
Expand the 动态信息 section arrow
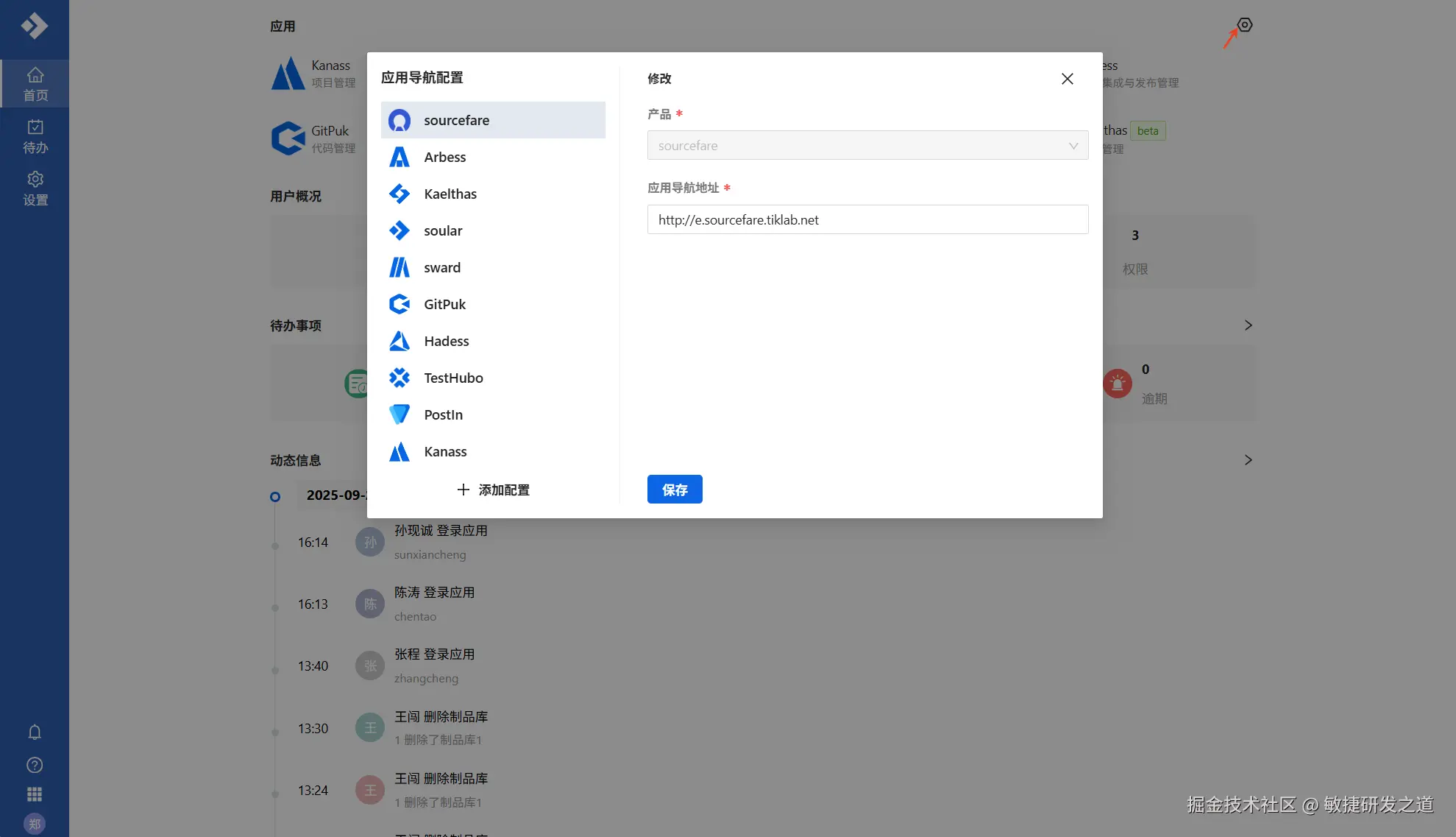coord(1248,460)
